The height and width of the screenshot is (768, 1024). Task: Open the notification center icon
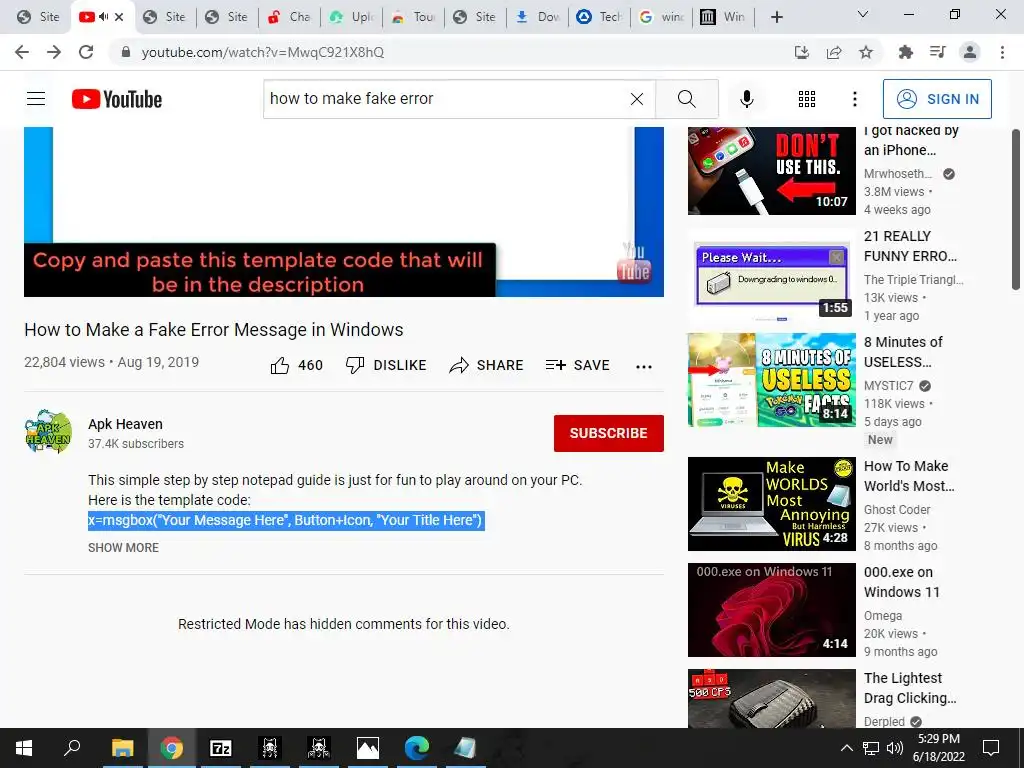pyautogui.click(x=991, y=748)
